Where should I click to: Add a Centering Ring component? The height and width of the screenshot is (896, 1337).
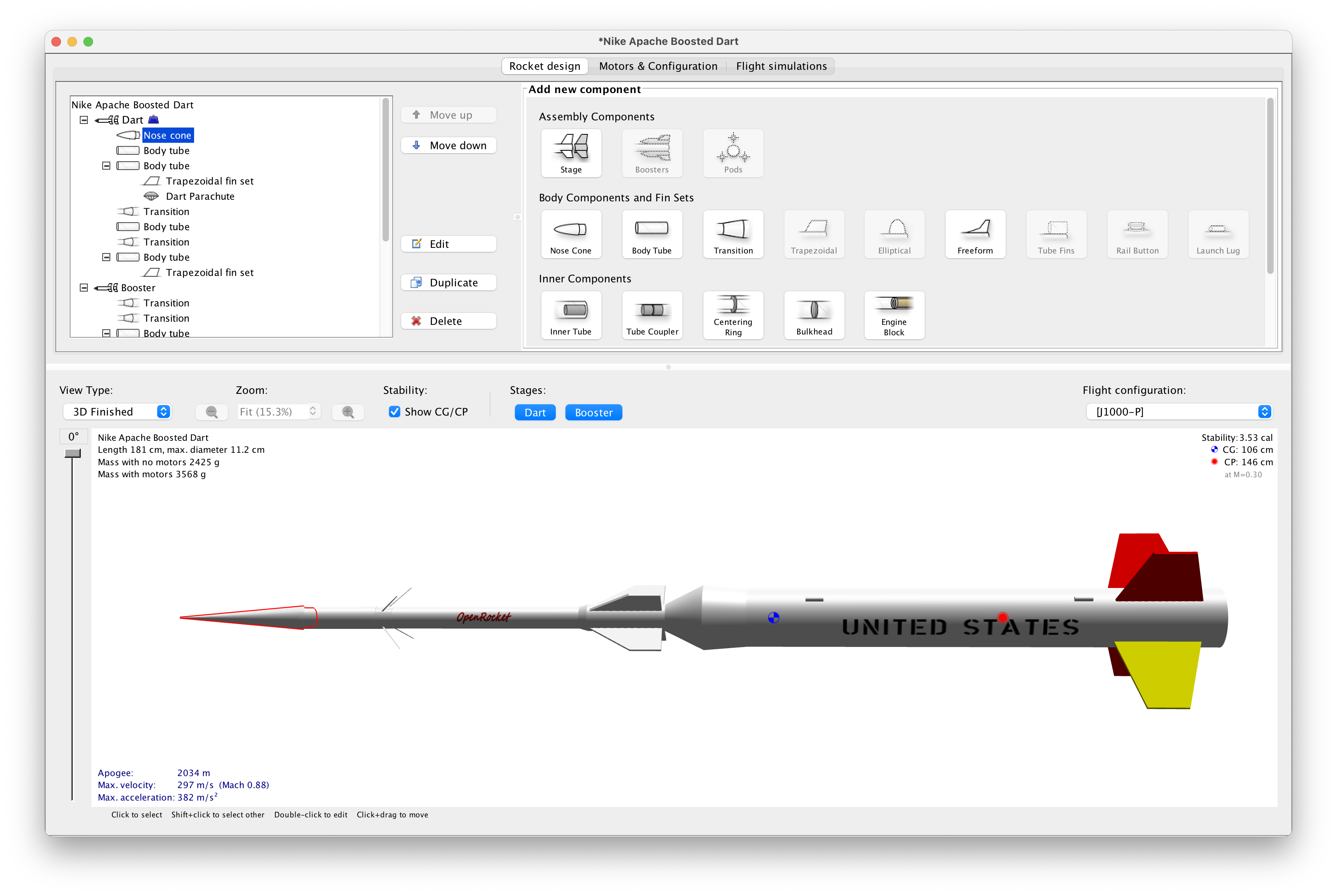[733, 315]
